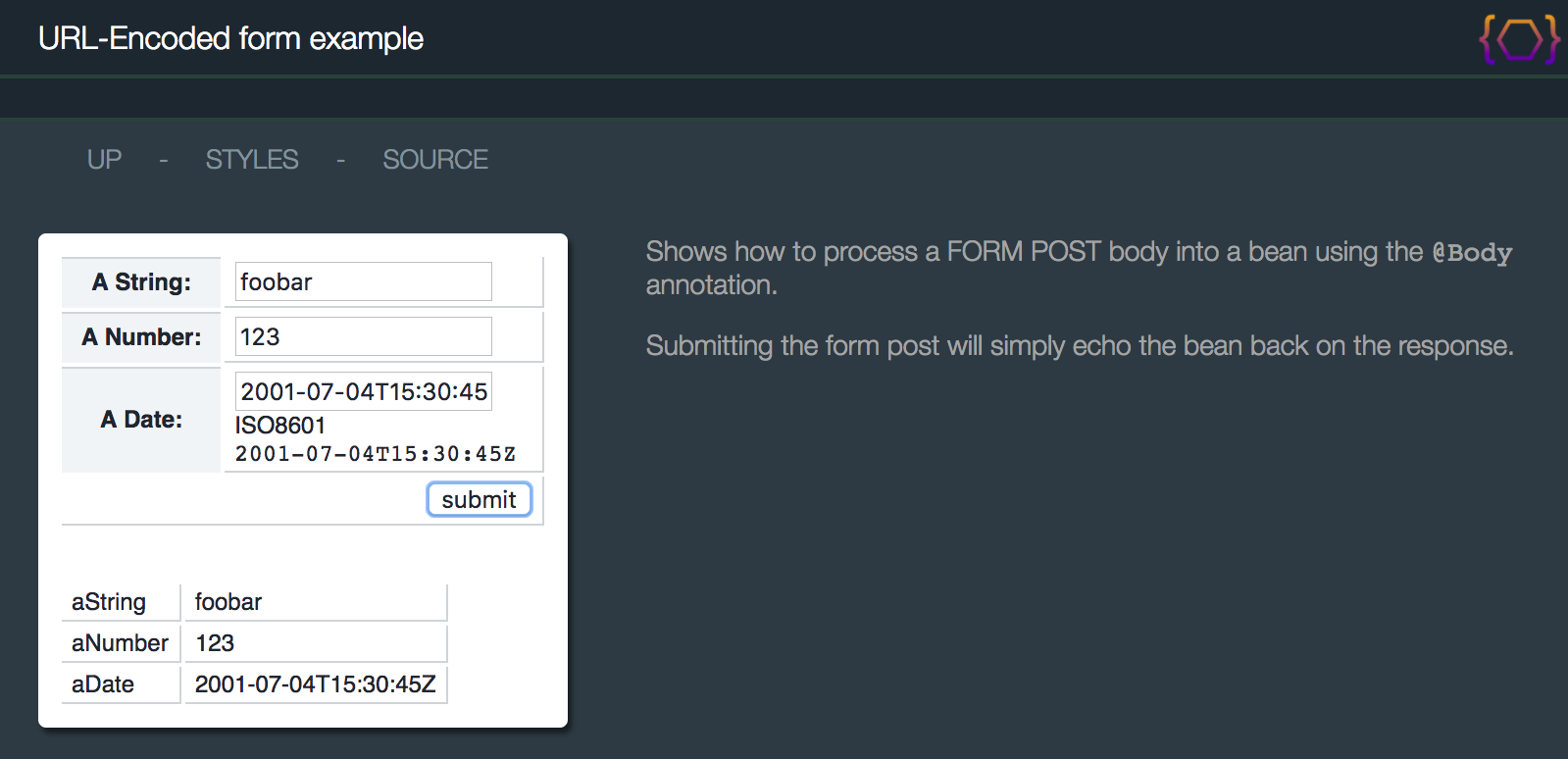This screenshot has height=759, width=1568.
Task: Open the STYLES menu link
Action: coord(252,160)
